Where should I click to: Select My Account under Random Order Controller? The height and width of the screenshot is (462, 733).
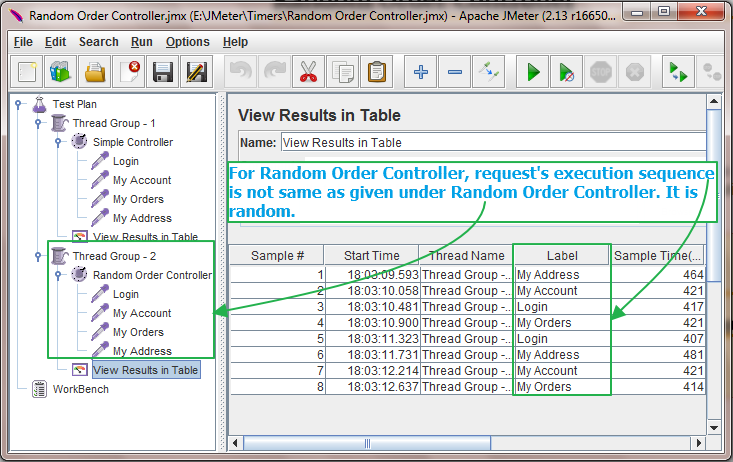click(x=142, y=313)
